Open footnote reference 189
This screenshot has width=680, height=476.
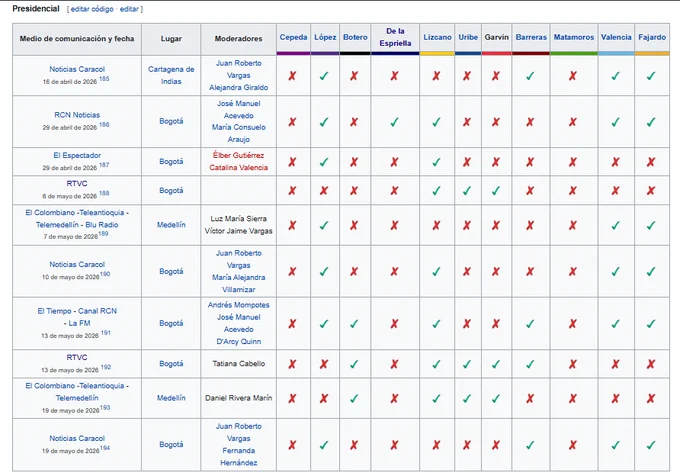[x=103, y=234]
